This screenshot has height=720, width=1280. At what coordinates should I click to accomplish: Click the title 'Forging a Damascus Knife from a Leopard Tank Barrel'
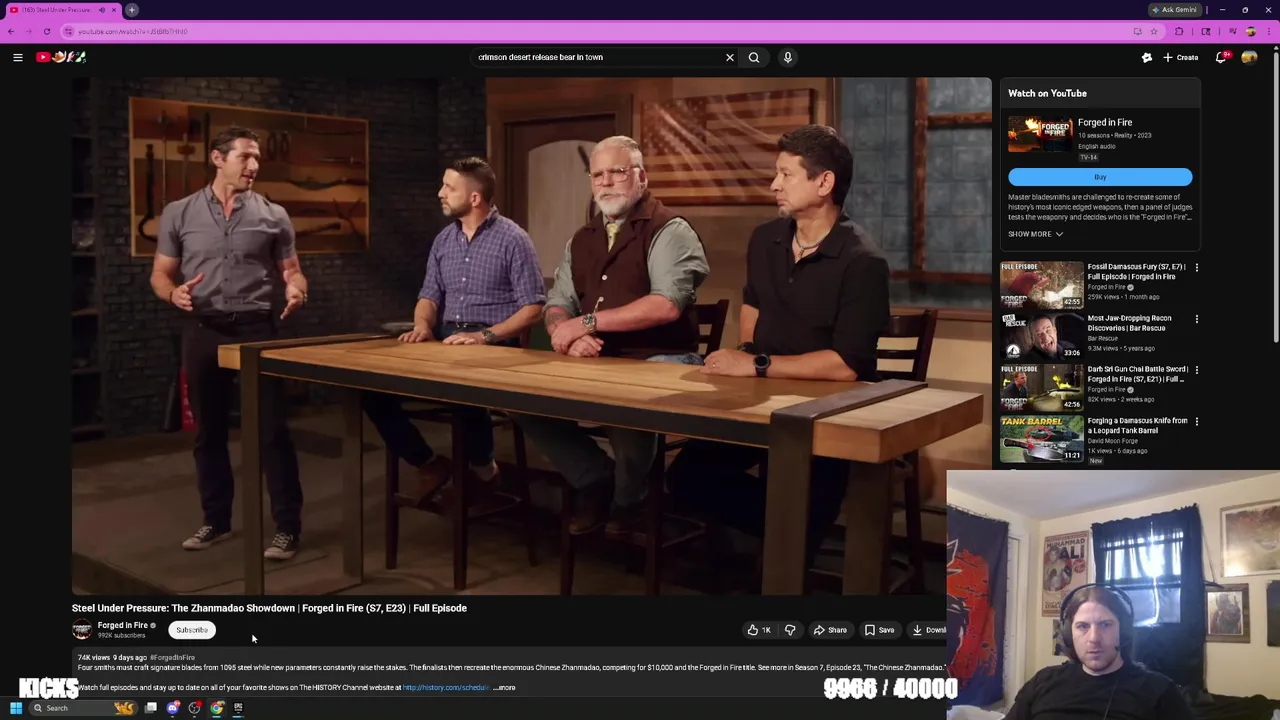pos(1137,425)
